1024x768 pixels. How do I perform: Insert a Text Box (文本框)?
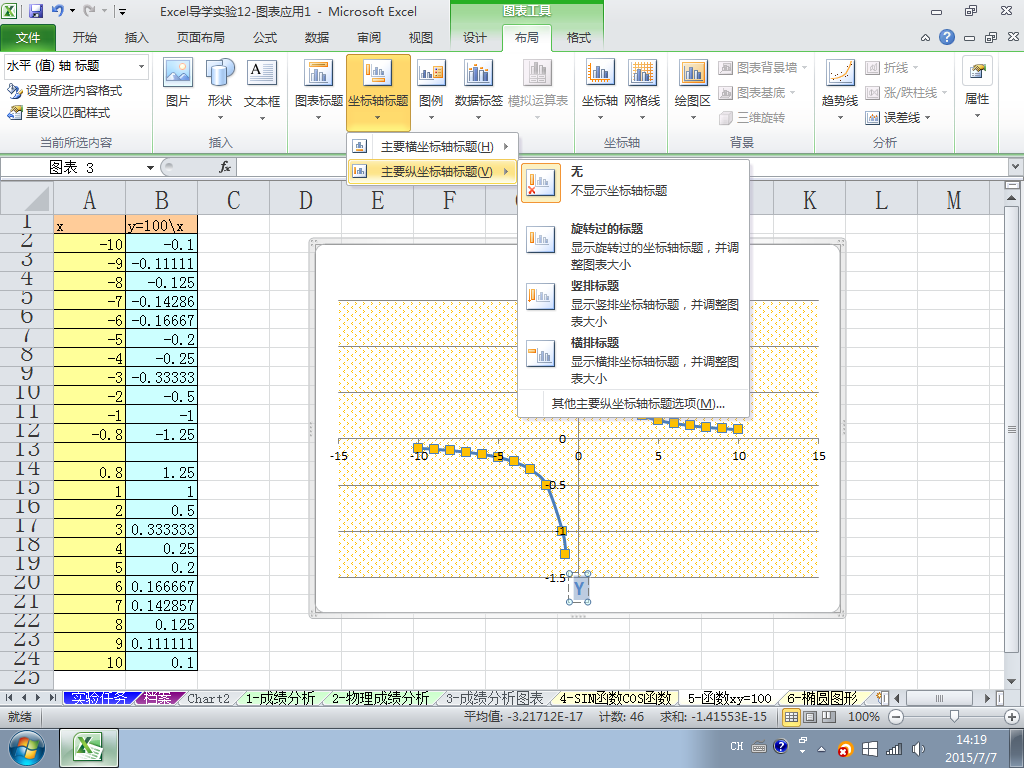[x=262, y=89]
